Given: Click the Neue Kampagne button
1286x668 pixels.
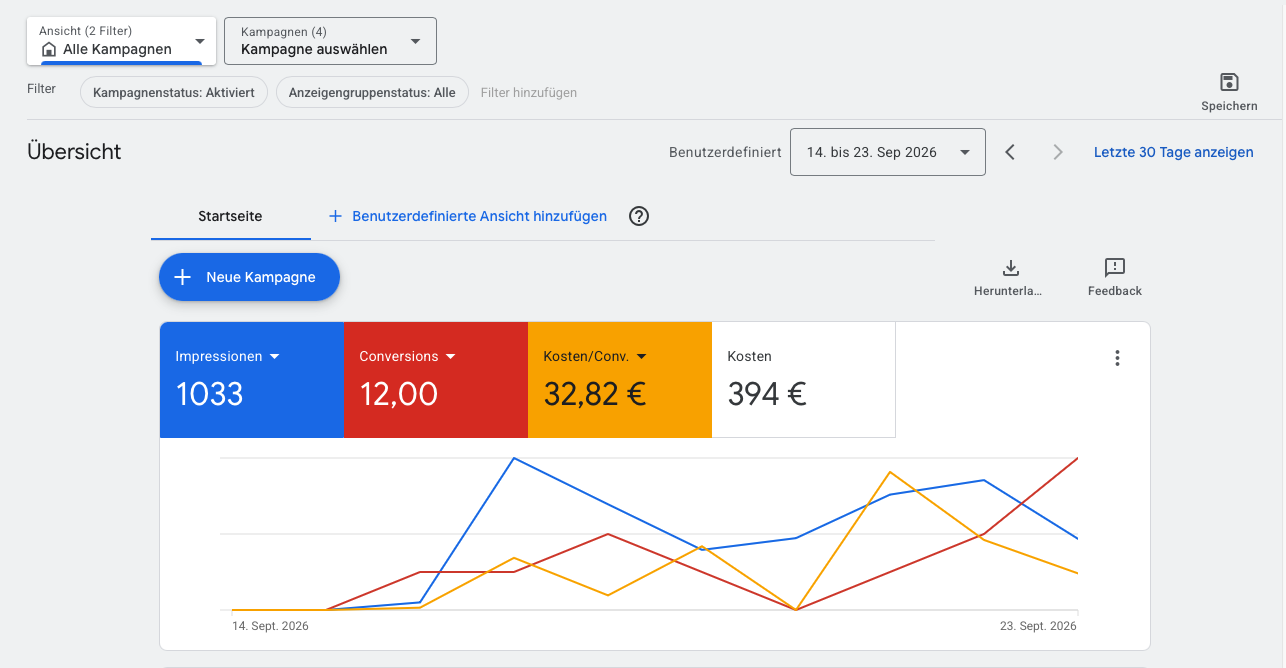Looking at the screenshot, I should tap(249, 277).
